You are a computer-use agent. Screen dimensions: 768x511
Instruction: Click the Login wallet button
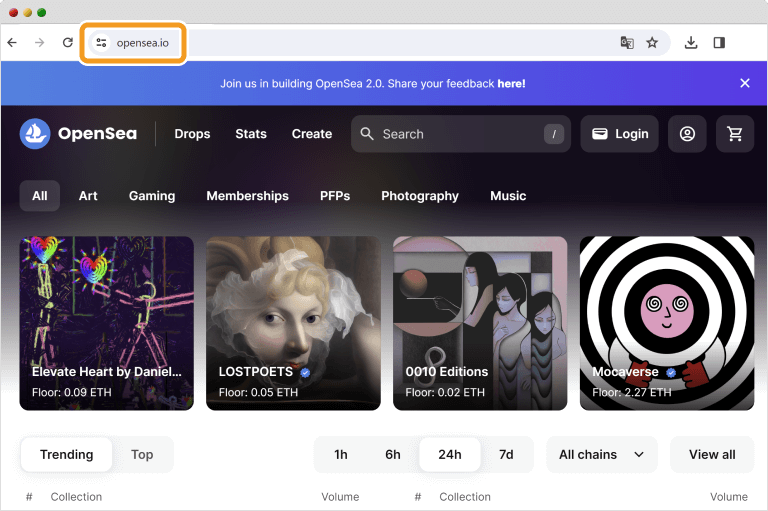(620, 134)
